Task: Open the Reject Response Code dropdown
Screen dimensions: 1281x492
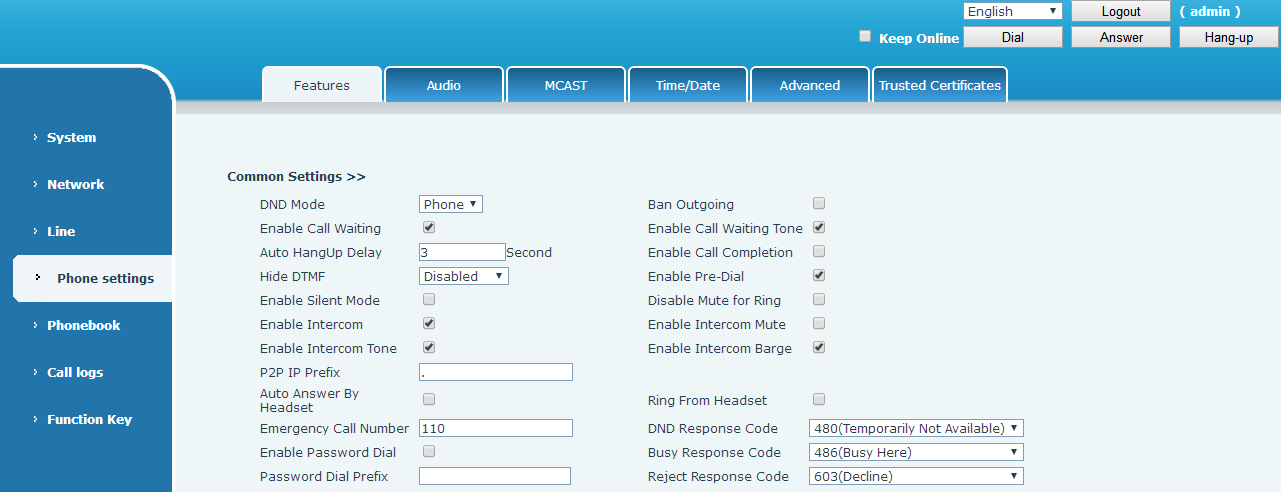Action: [915, 476]
